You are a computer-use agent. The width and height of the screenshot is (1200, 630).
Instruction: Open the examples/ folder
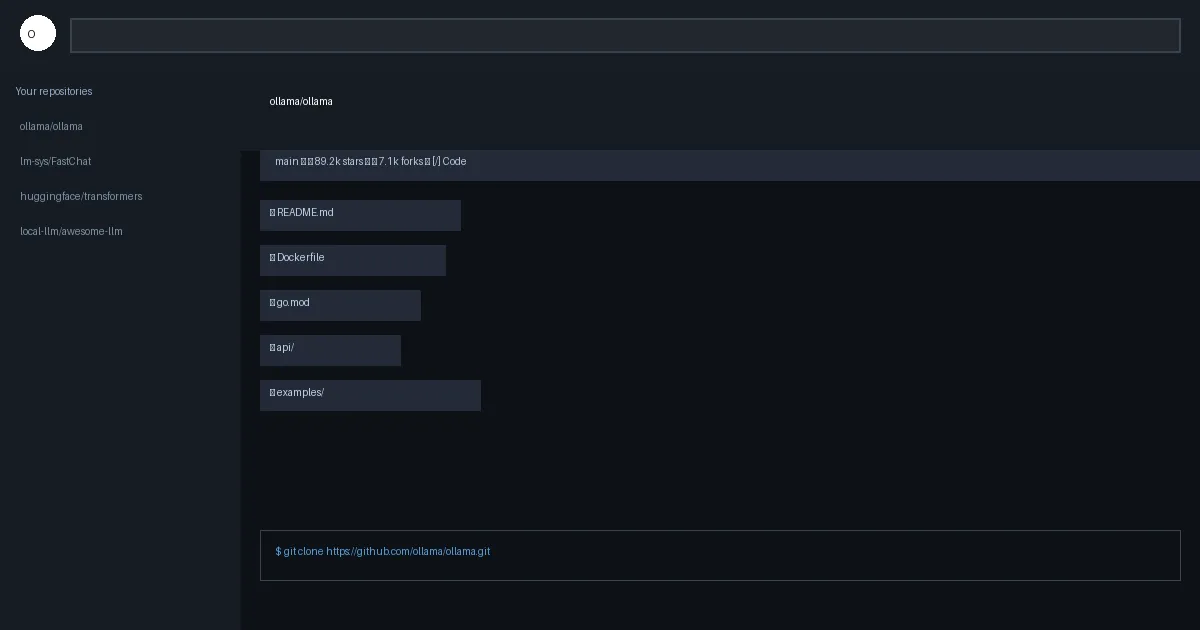pyautogui.click(x=370, y=395)
